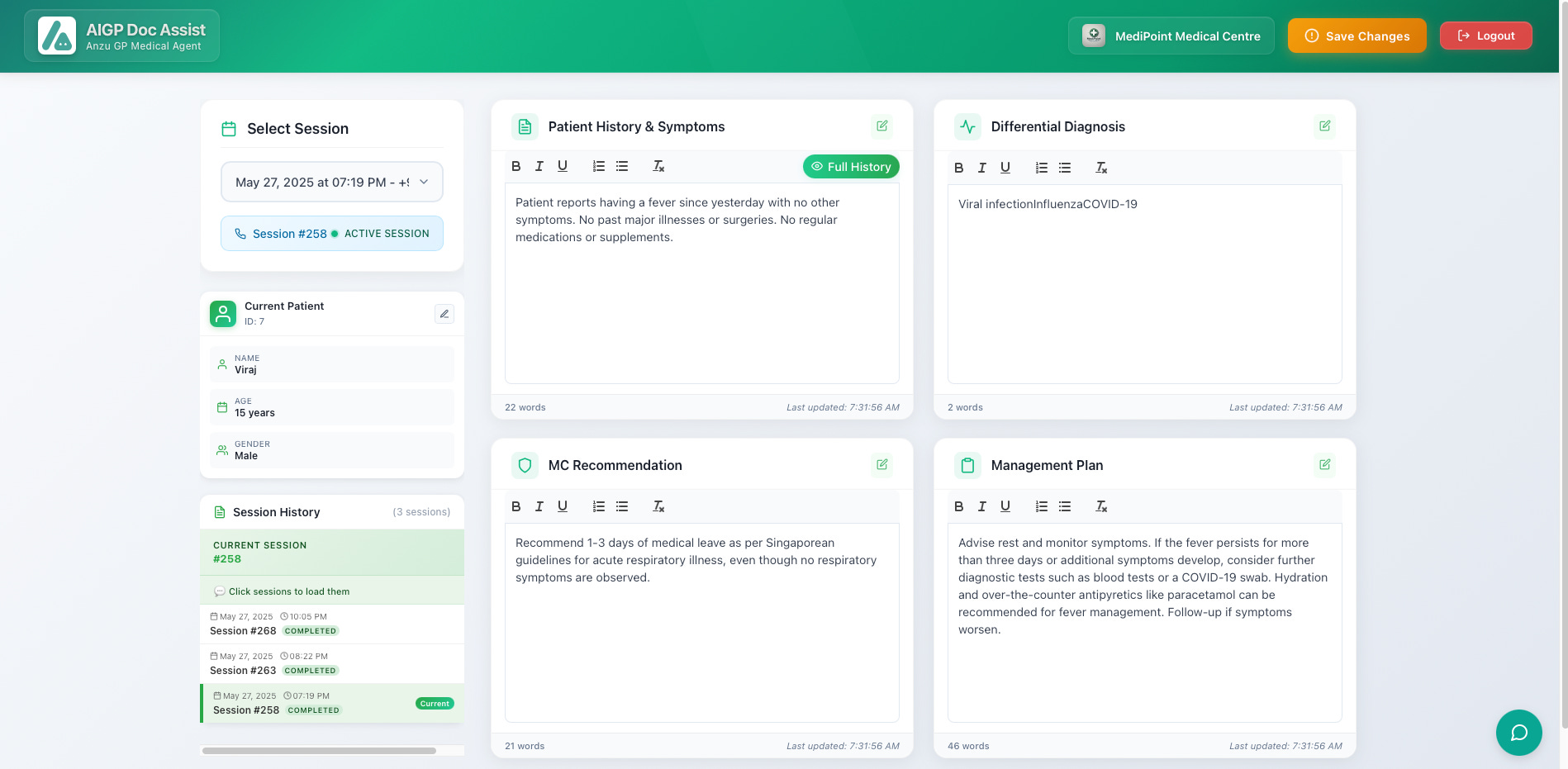Clear formatting in Management Plan editor

coord(1101,506)
